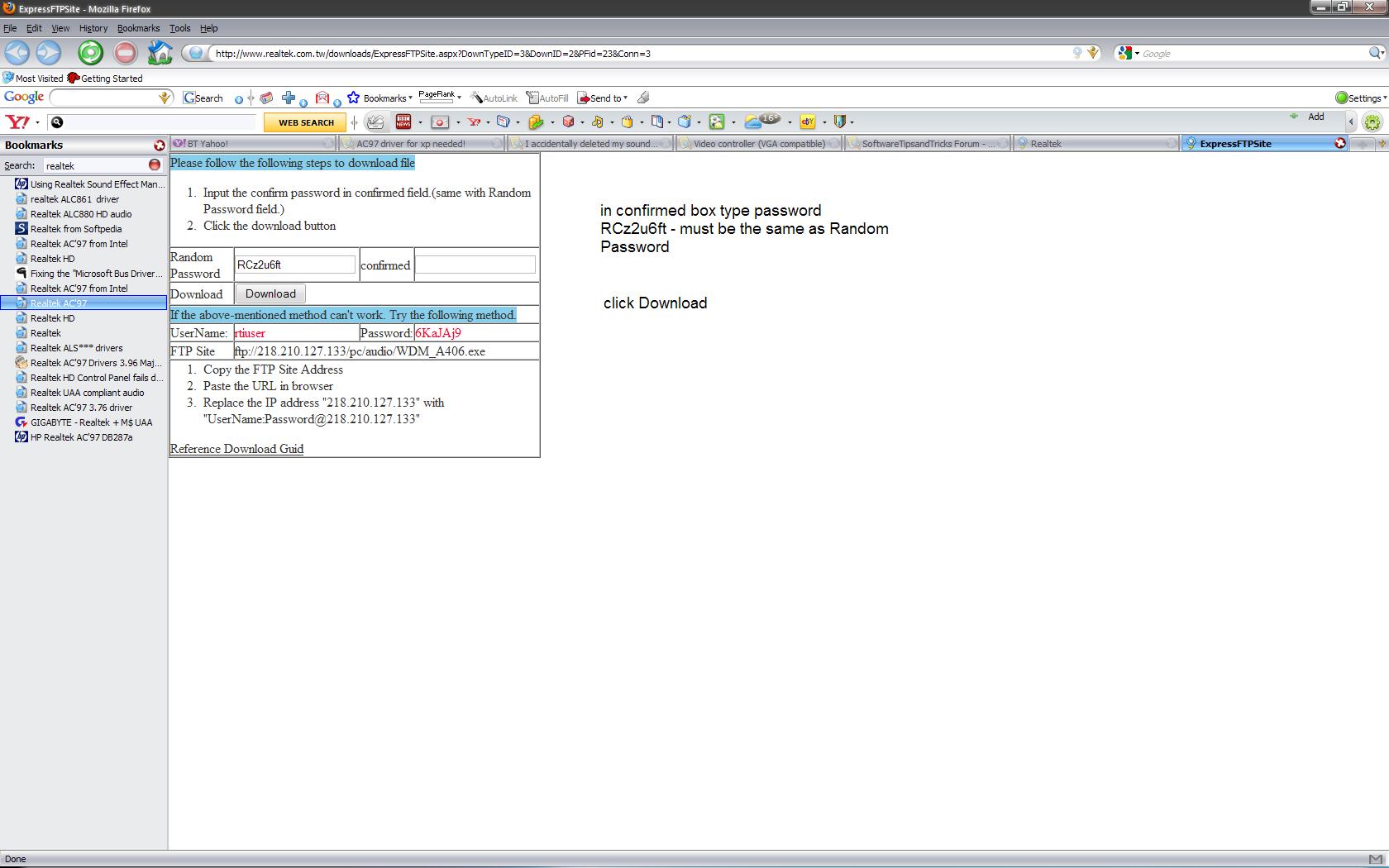Image resolution: width=1389 pixels, height=868 pixels.
Task: Switch to the Realtek tab
Action: pos(1095,143)
